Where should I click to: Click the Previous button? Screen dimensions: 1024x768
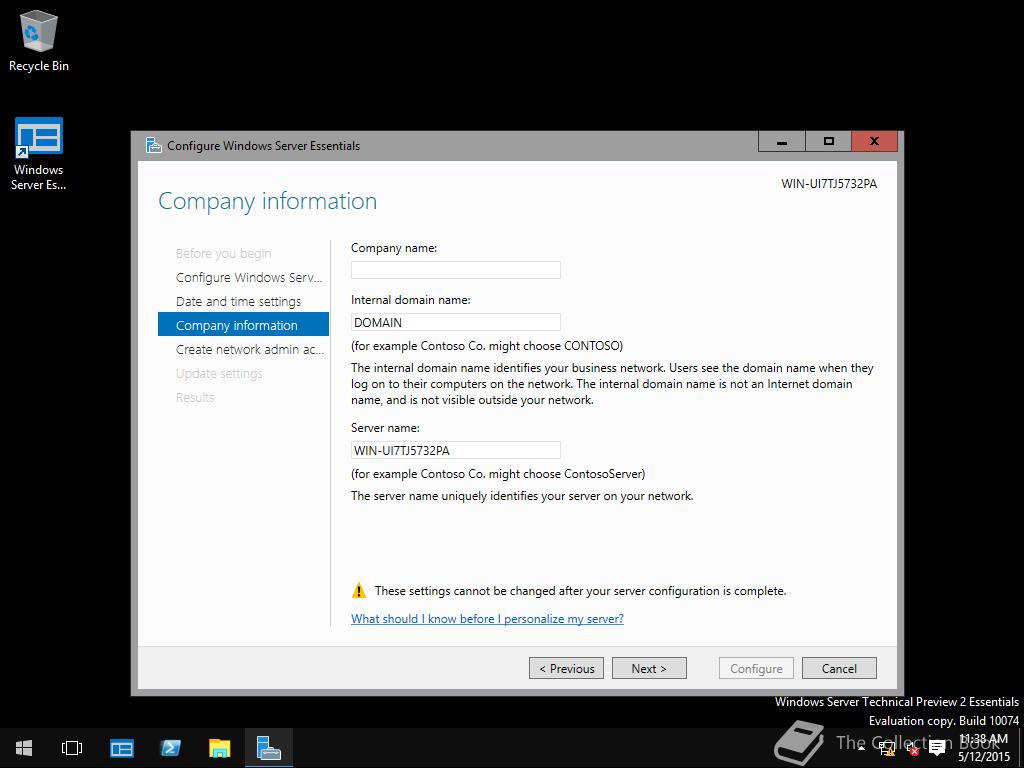(566, 668)
